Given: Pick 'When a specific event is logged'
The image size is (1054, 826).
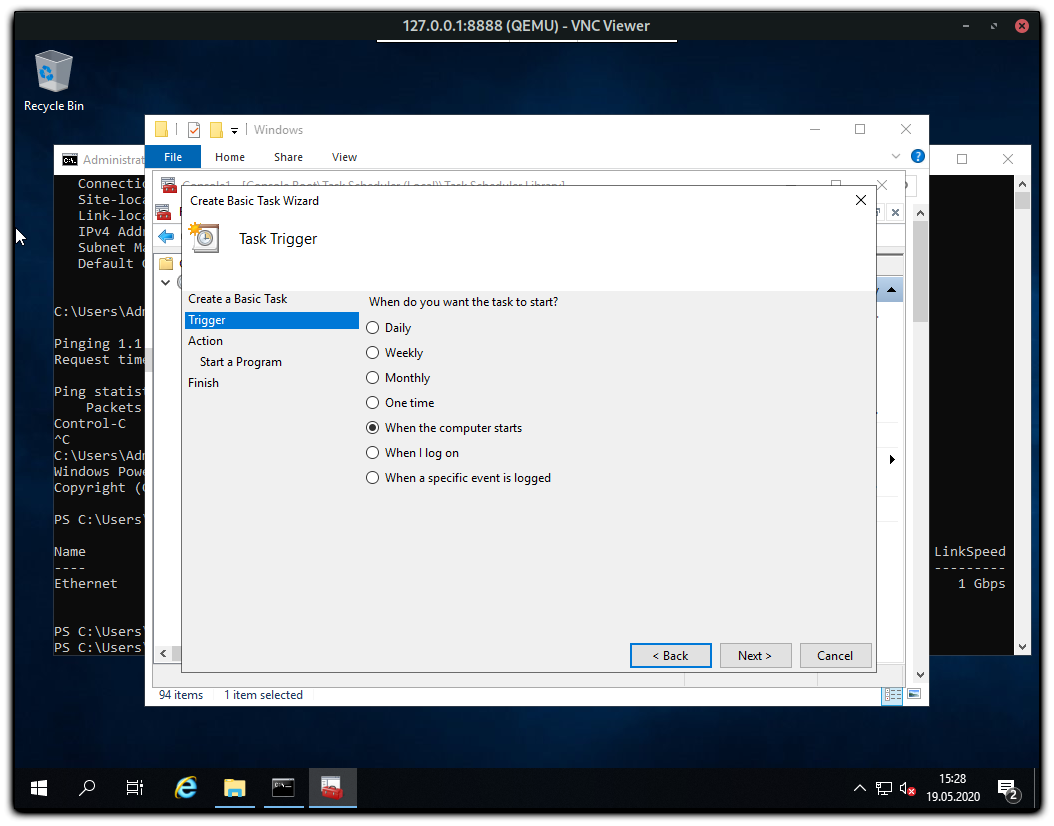Looking at the screenshot, I should pos(373,478).
